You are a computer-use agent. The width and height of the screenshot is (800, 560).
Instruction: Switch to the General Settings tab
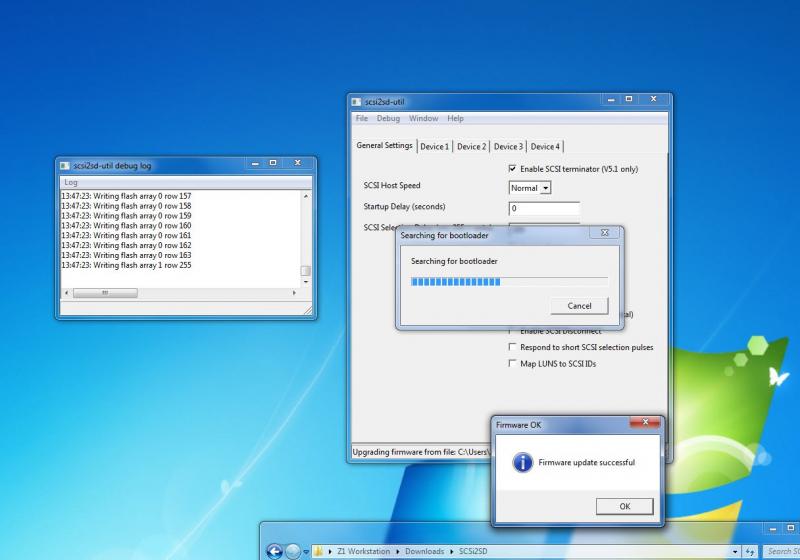(384, 145)
